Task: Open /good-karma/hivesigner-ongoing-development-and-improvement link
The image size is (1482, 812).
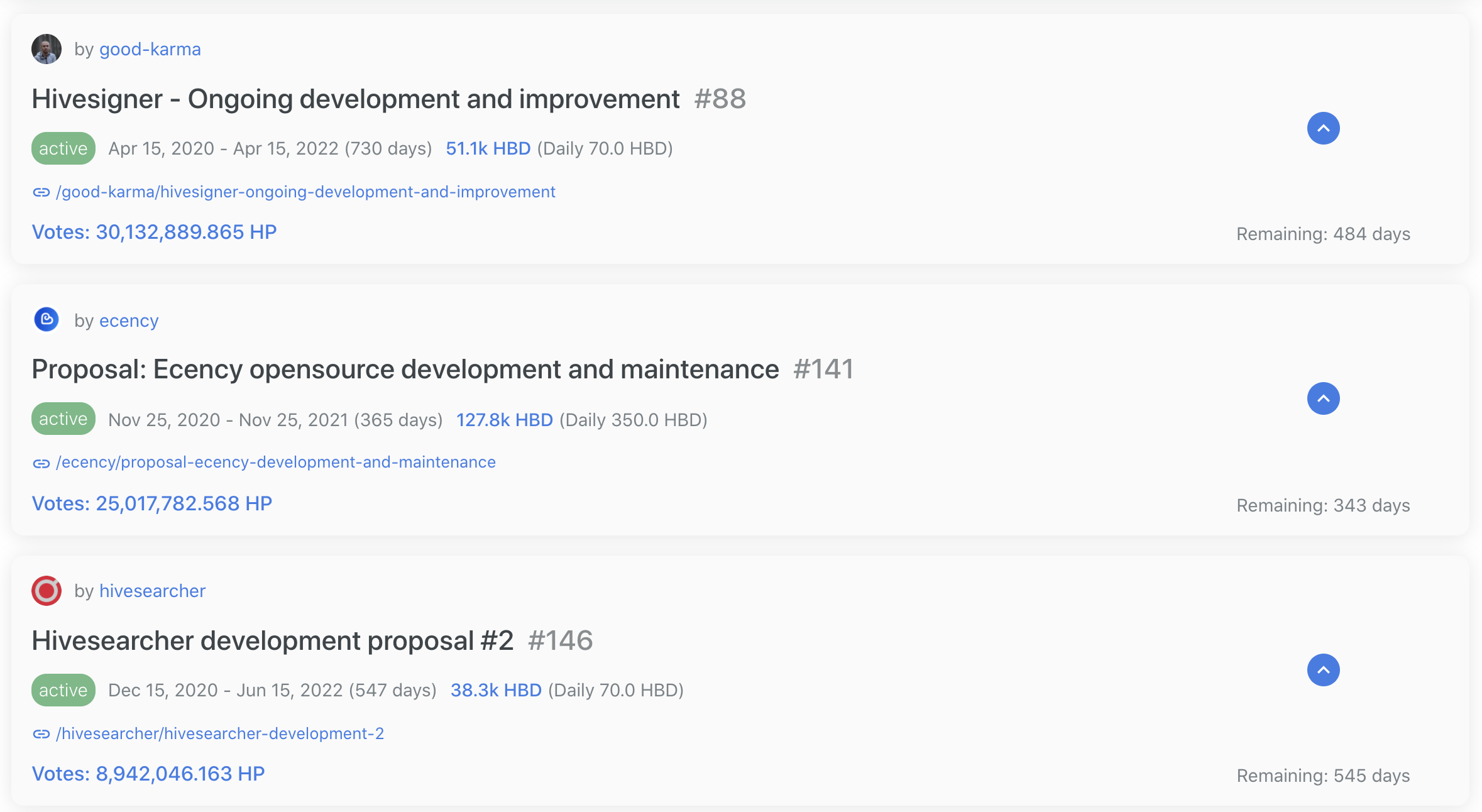Action: 305,192
